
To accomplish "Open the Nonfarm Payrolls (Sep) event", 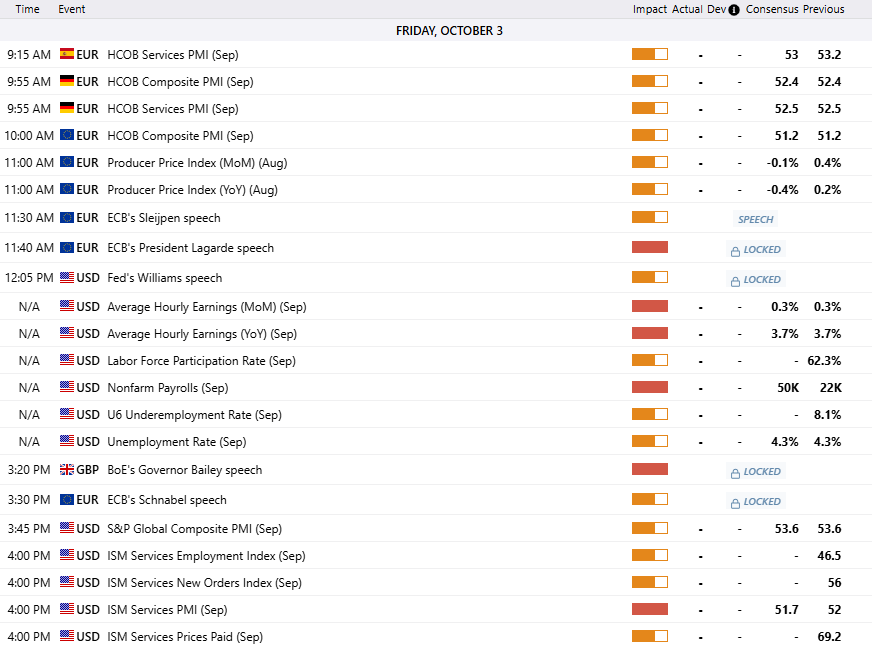I will coord(167,388).
